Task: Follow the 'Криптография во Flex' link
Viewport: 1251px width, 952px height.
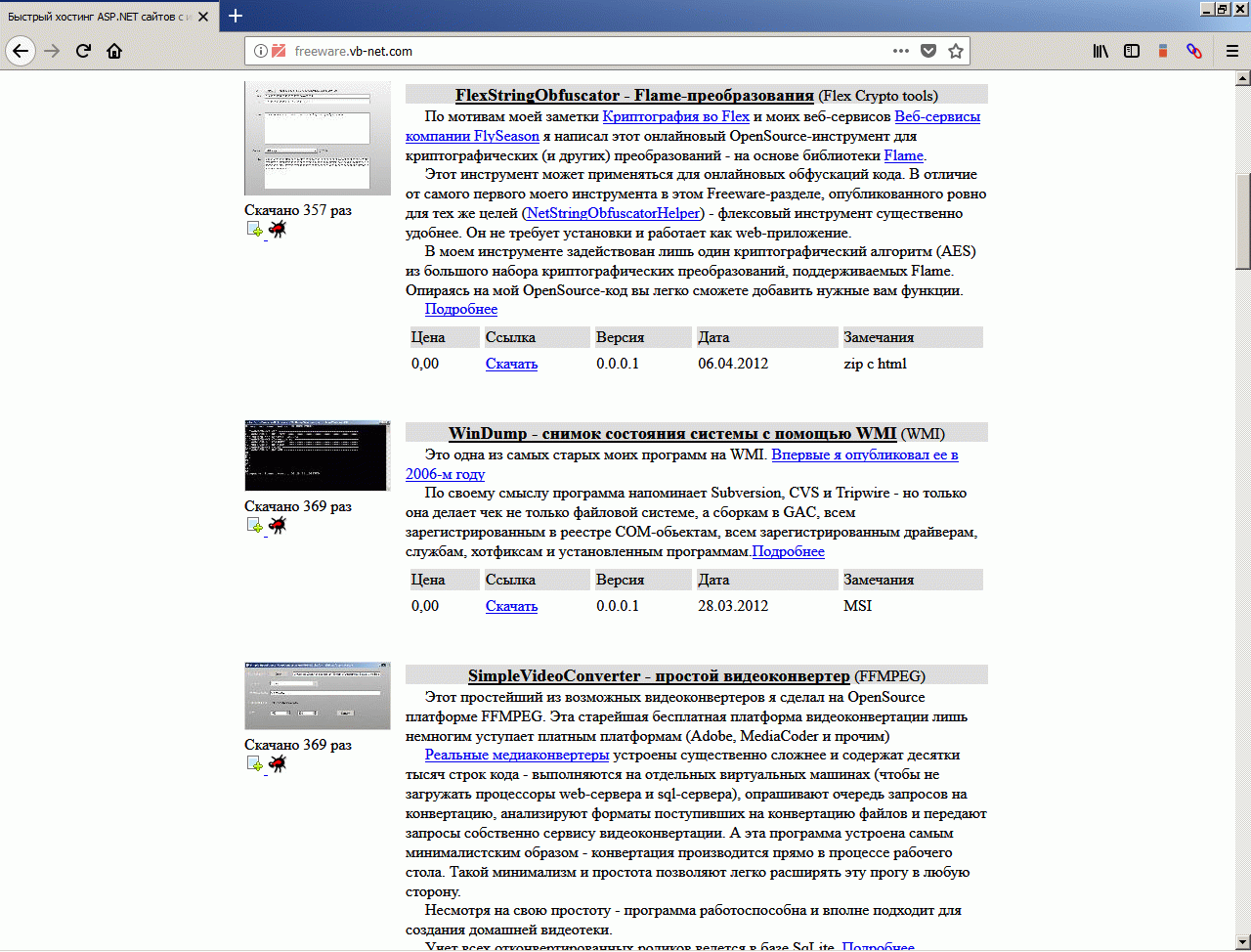Action: click(676, 116)
